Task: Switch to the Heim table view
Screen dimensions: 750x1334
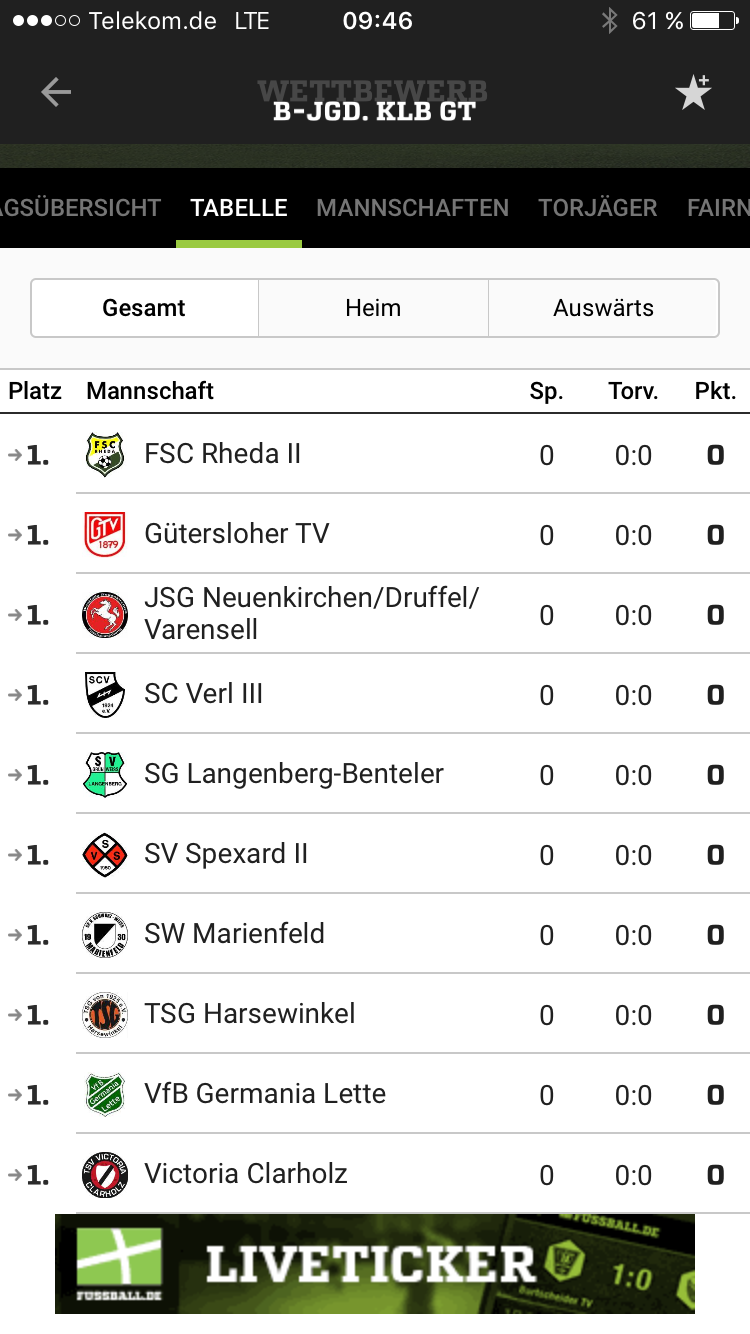Action: (373, 308)
